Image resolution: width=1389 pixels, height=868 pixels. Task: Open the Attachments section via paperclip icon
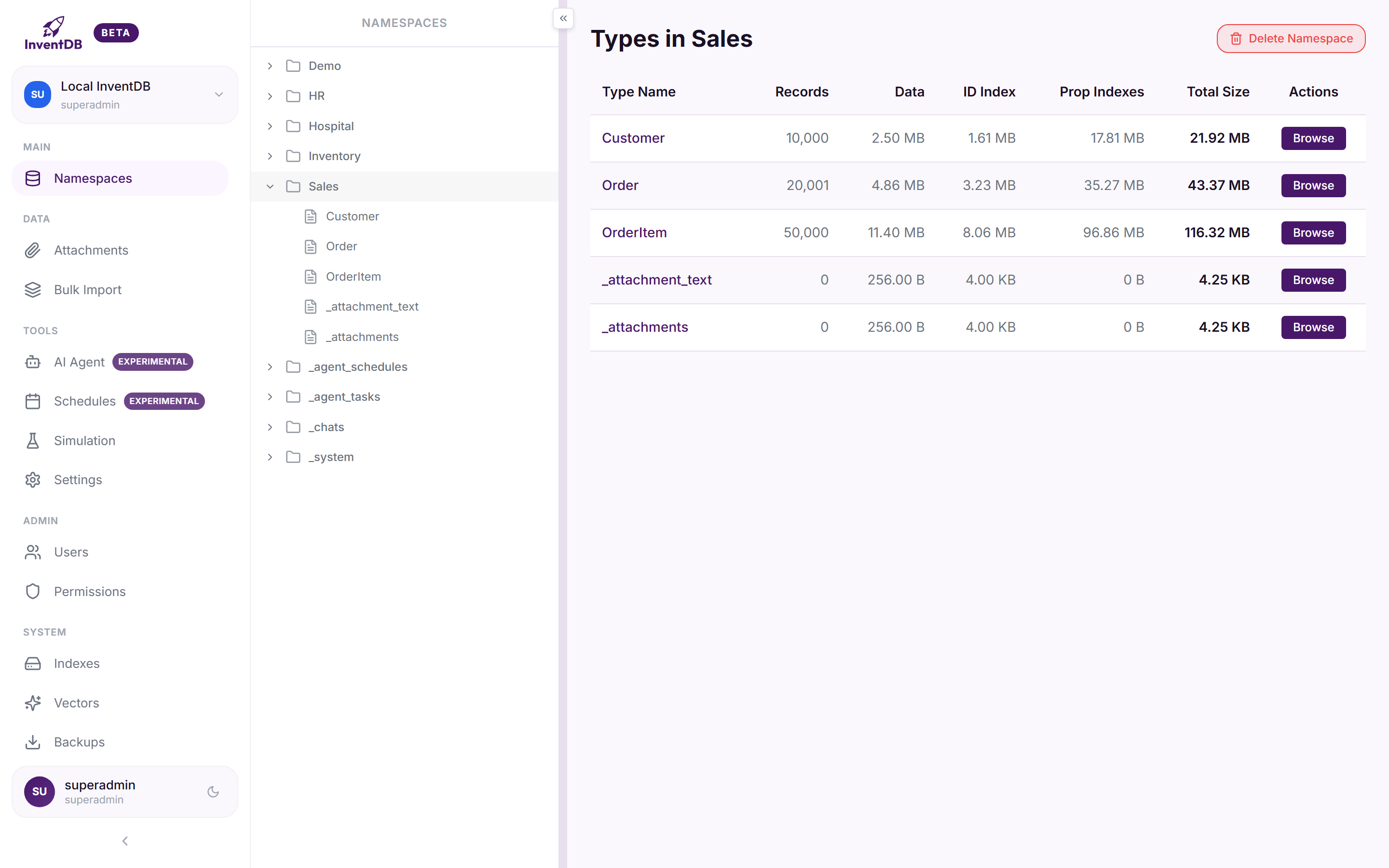coord(33,250)
